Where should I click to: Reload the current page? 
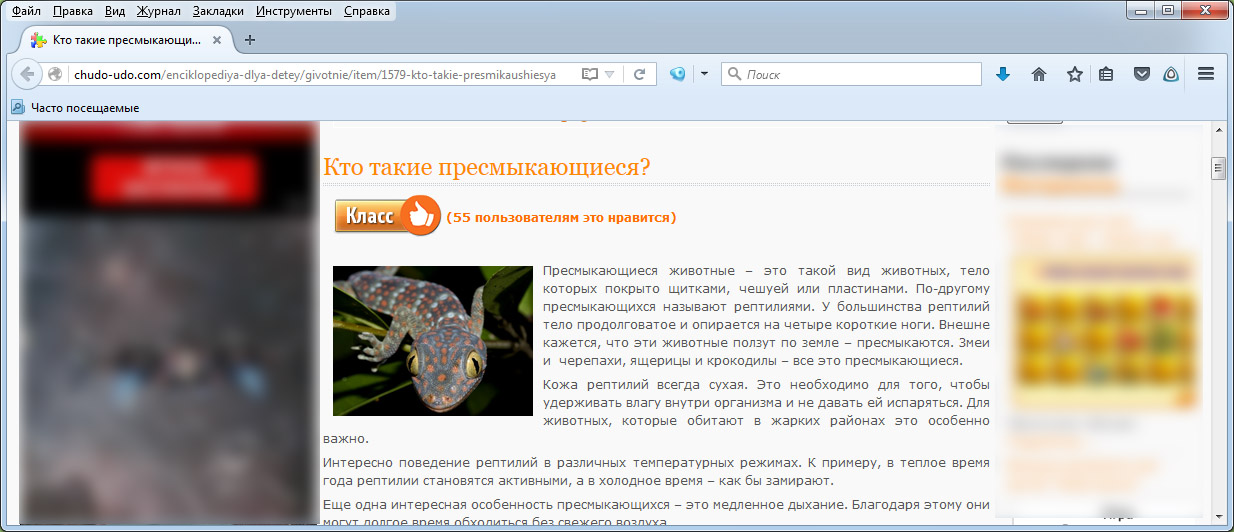639,74
